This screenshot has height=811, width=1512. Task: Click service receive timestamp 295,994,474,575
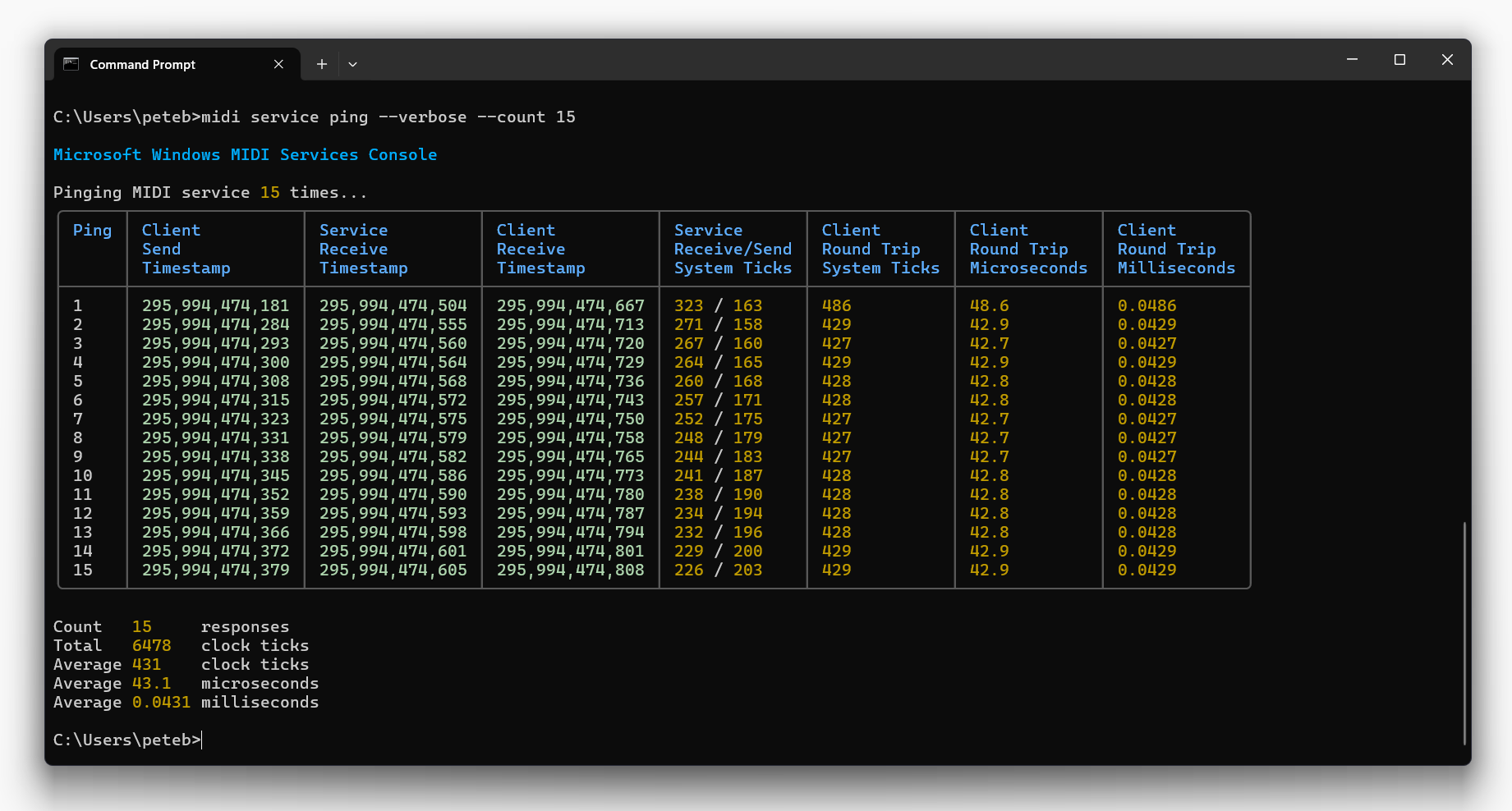(x=393, y=419)
